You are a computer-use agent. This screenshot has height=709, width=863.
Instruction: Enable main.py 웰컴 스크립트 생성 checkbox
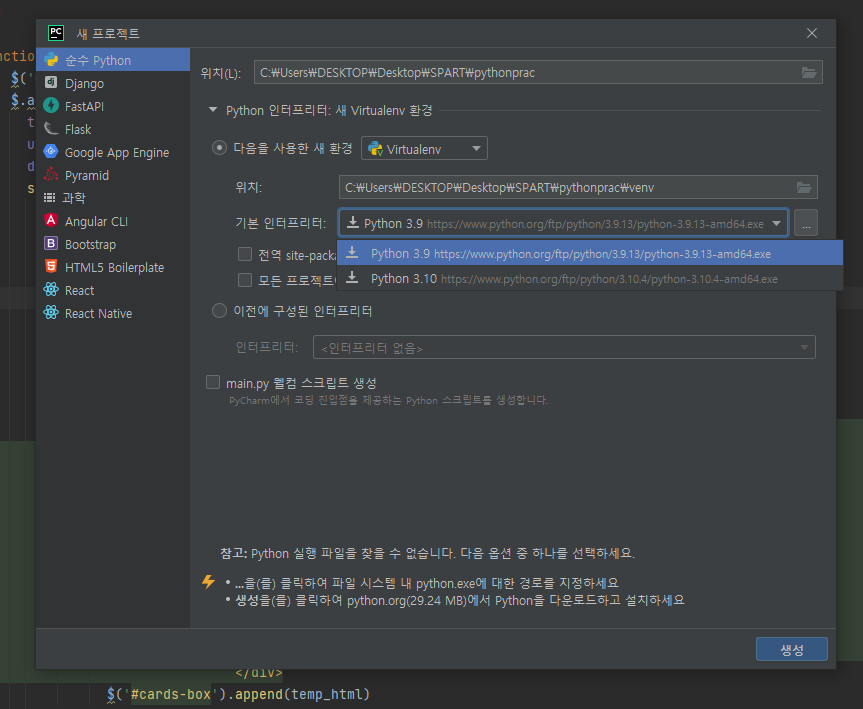(212, 382)
